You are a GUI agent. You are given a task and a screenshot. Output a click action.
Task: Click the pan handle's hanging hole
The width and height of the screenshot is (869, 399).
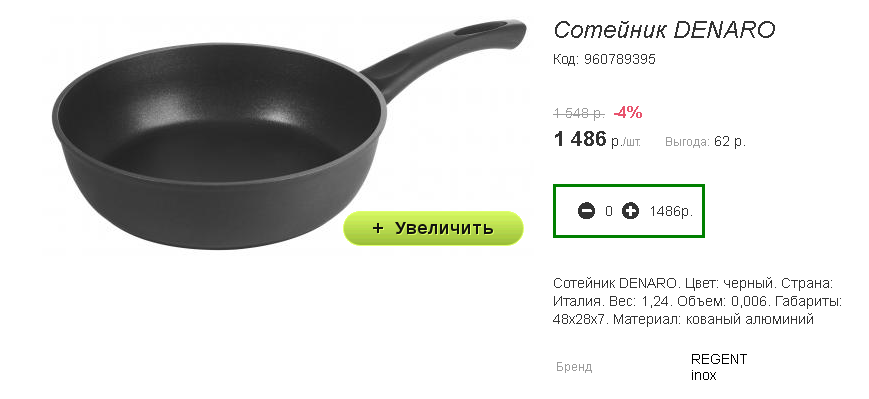pos(480,29)
